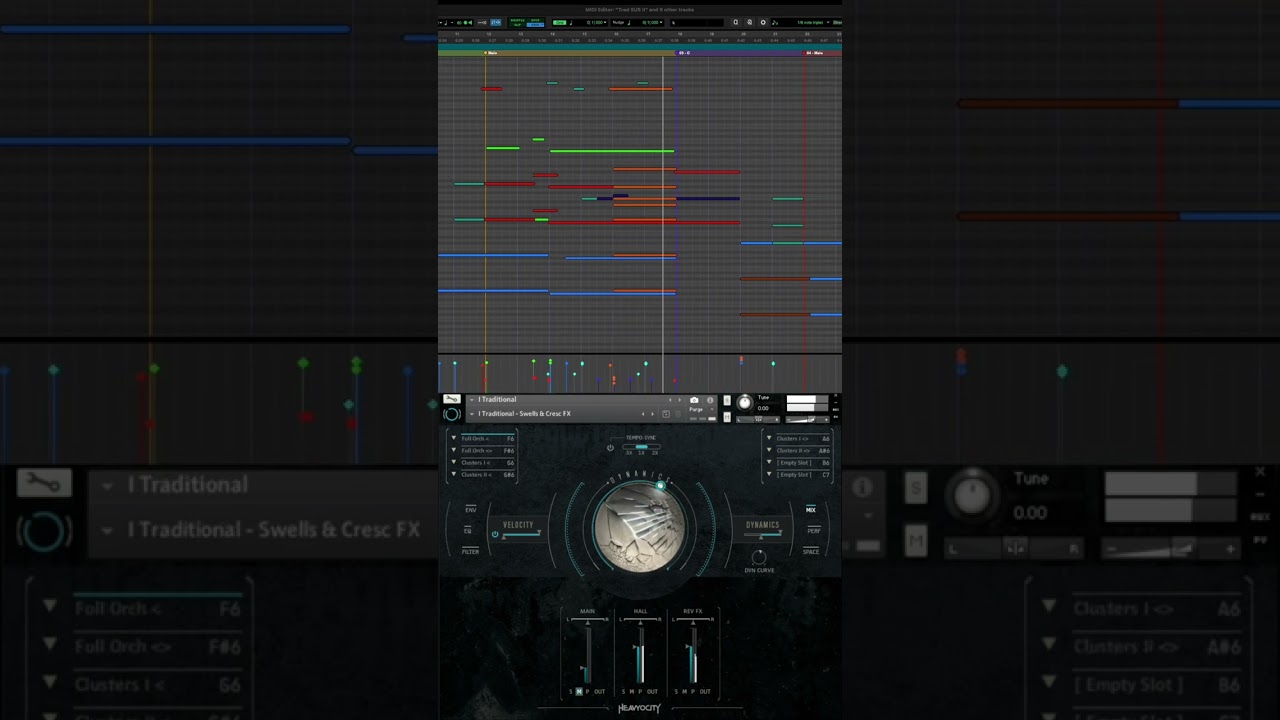This screenshot has width=1280, height=720.
Task: Click P on the HALL channel
Action: 640,692
